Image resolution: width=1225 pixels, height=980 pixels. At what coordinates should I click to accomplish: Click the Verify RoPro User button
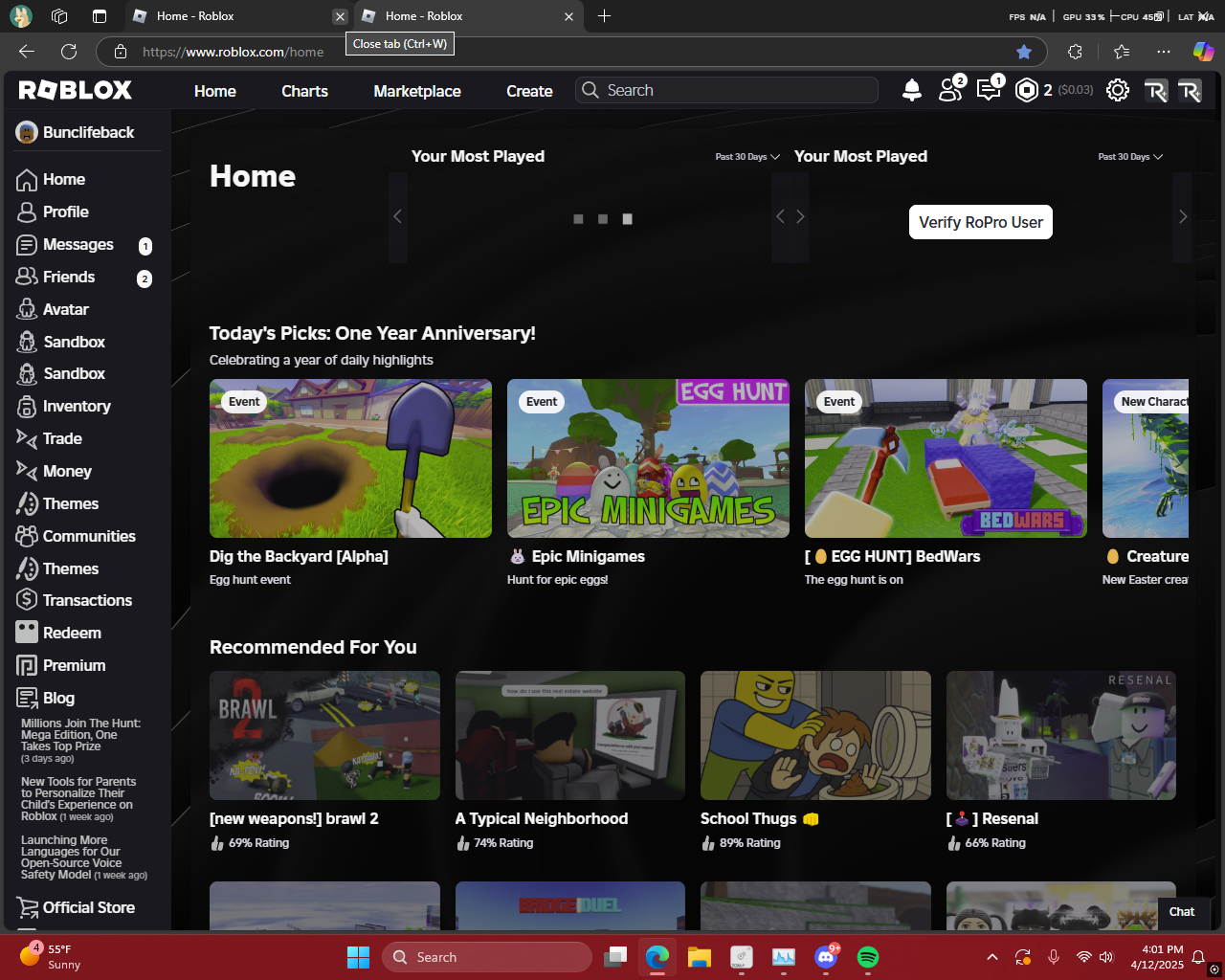click(x=981, y=222)
